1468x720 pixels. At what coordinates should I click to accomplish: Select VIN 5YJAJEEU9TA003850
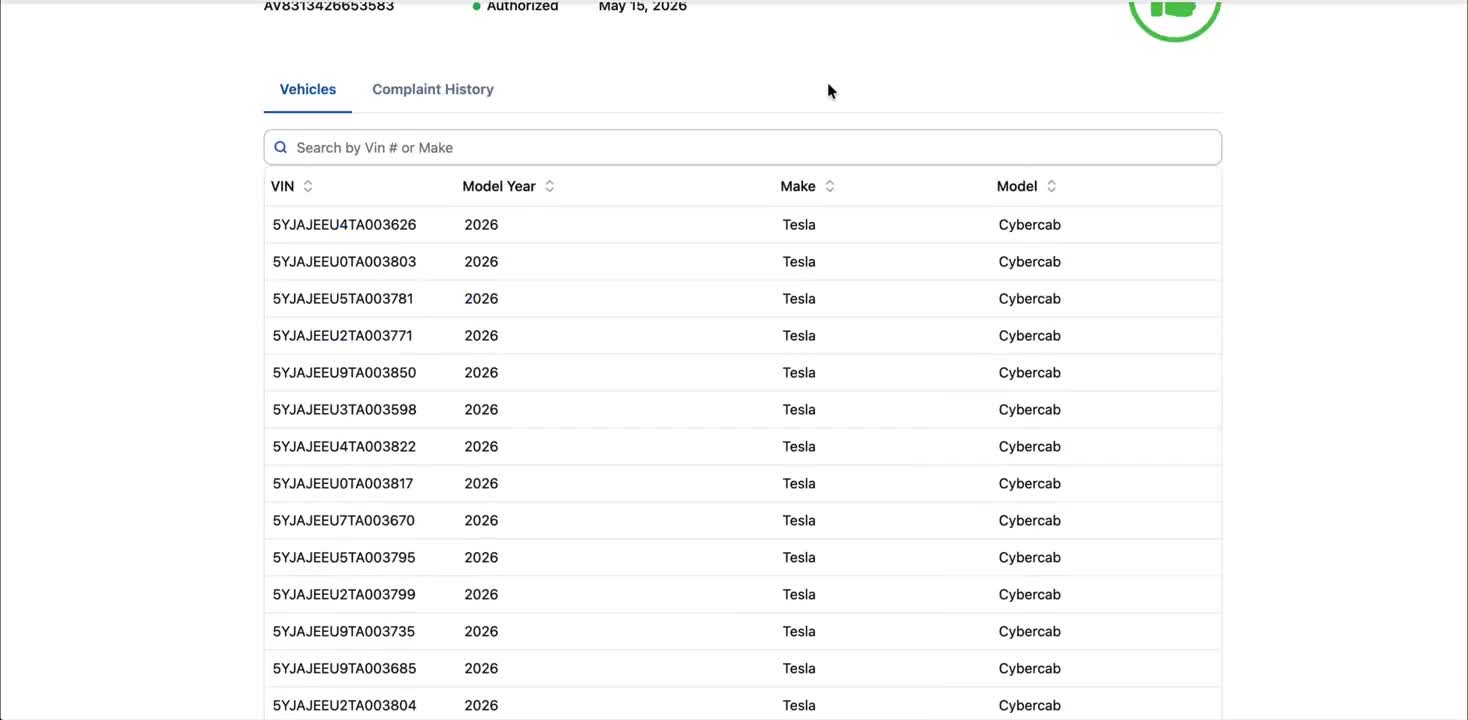pyautogui.click(x=344, y=373)
